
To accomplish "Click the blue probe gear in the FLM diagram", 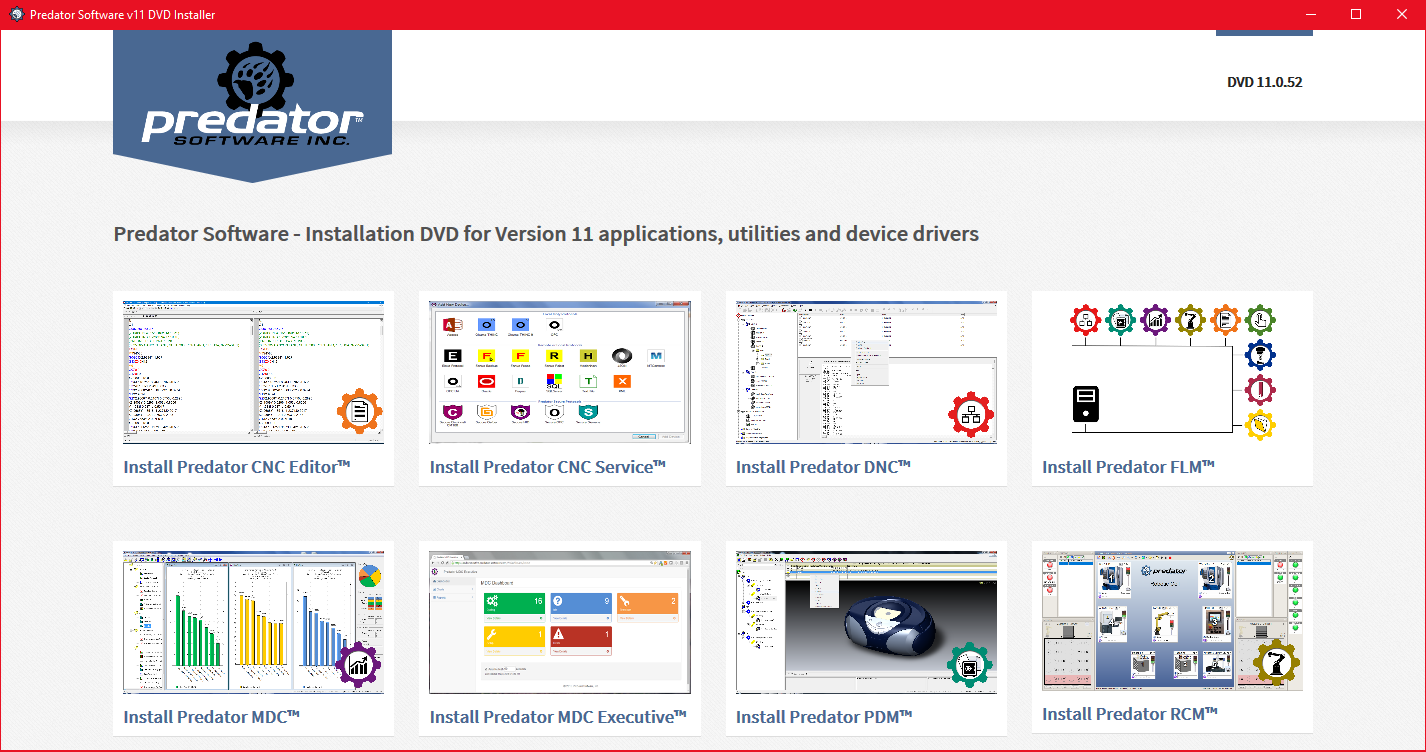I will click(1260, 355).
